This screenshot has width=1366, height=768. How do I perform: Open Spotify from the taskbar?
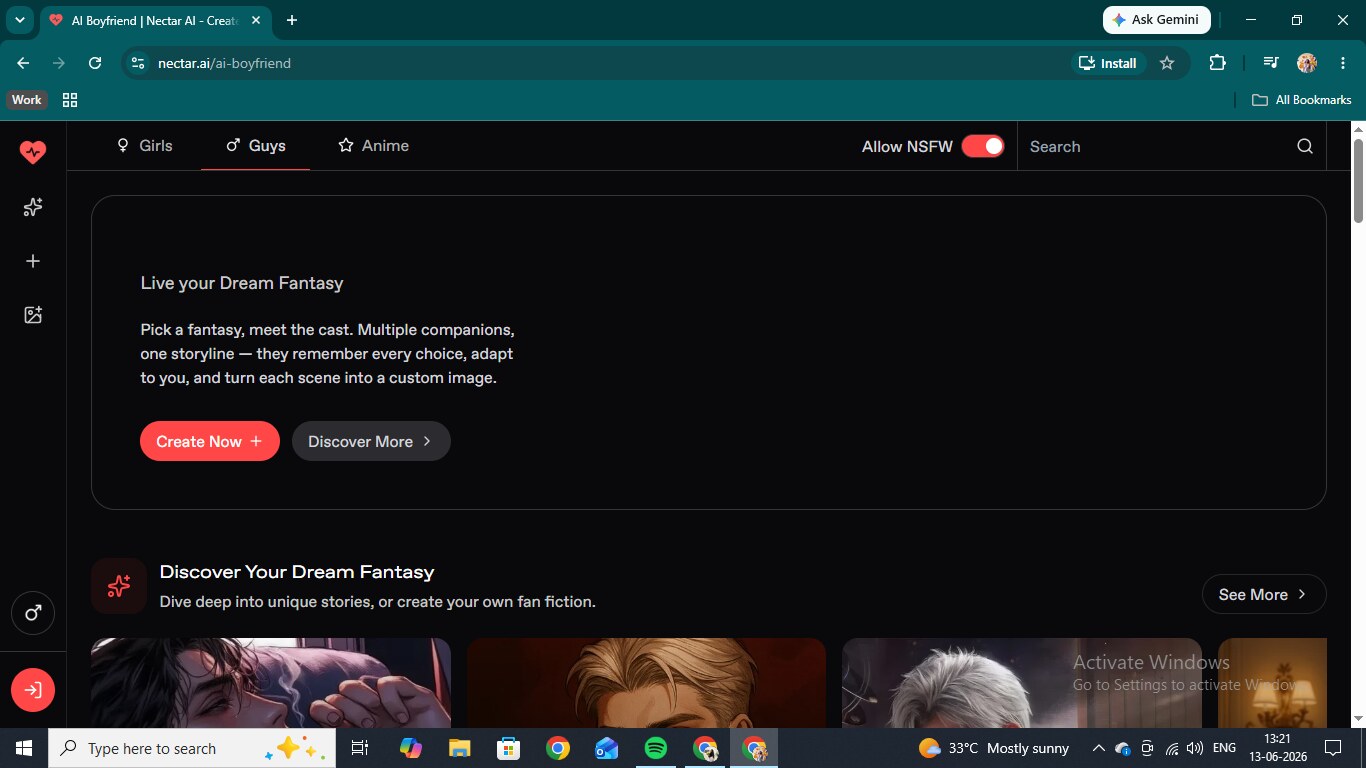[x=656, y=748]
